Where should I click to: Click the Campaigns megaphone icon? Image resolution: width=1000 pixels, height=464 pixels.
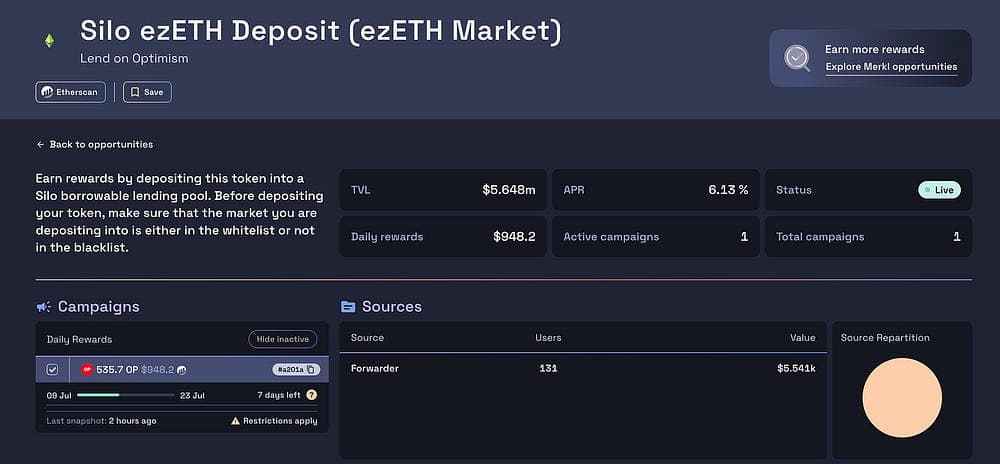click(x=43, y=307)
